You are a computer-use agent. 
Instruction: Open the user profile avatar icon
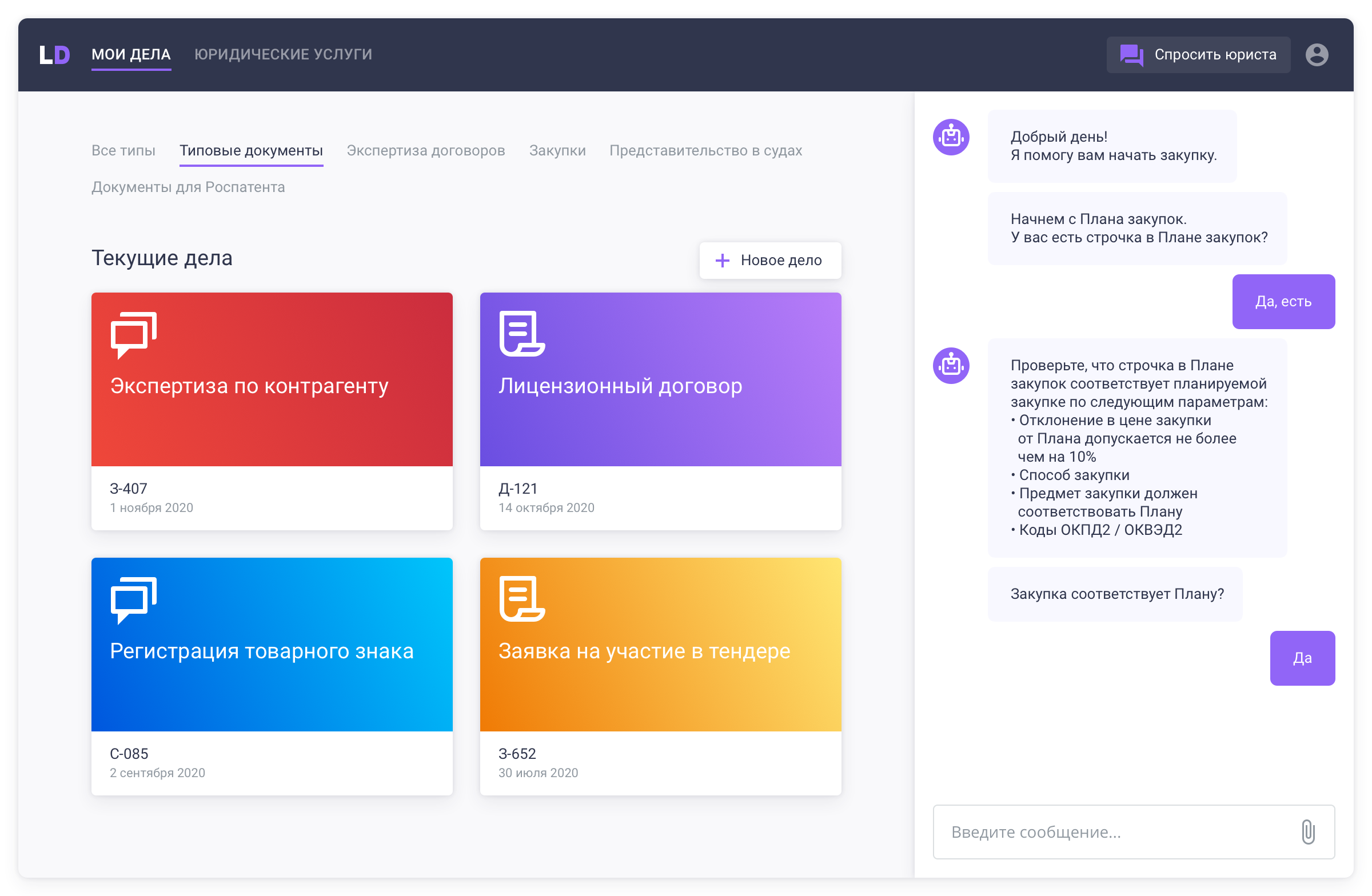click(x=1317, y=55)
